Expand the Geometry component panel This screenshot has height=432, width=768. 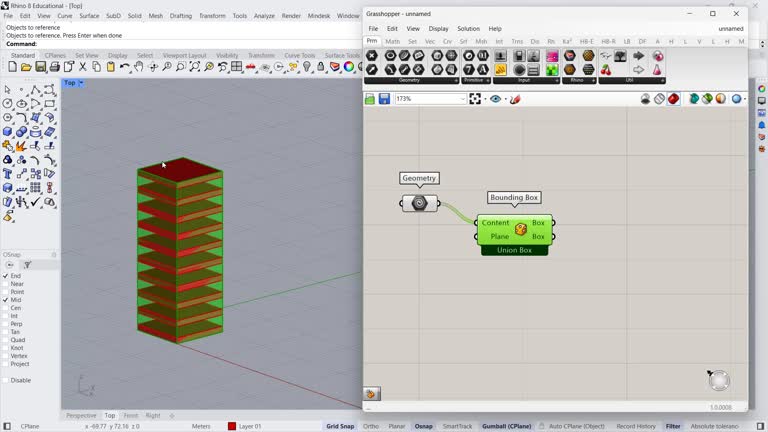[x=456, y=80]
